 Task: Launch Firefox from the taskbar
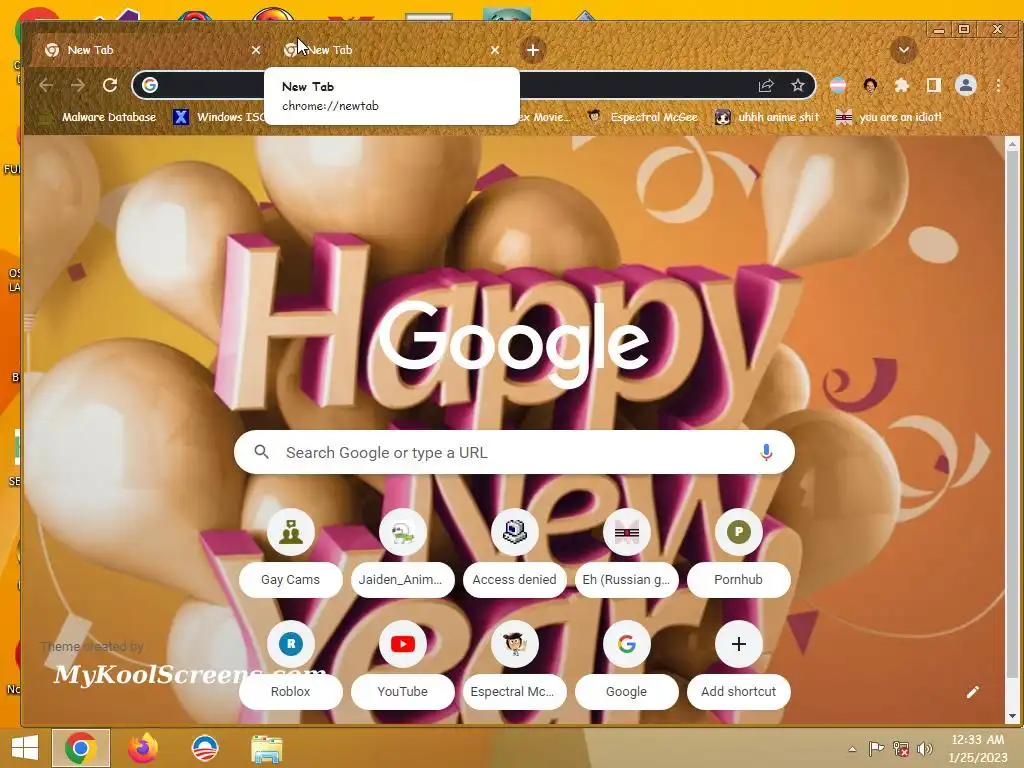(143, 748)
